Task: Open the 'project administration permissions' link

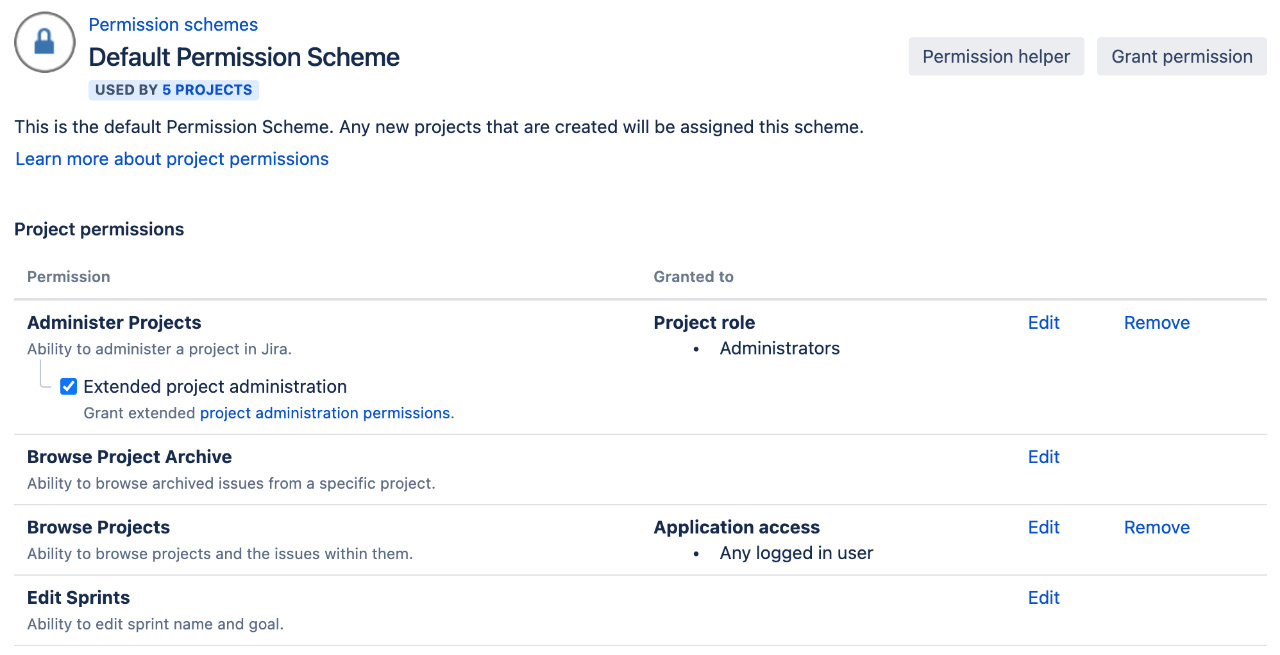Action: click(x=325, y=412)
